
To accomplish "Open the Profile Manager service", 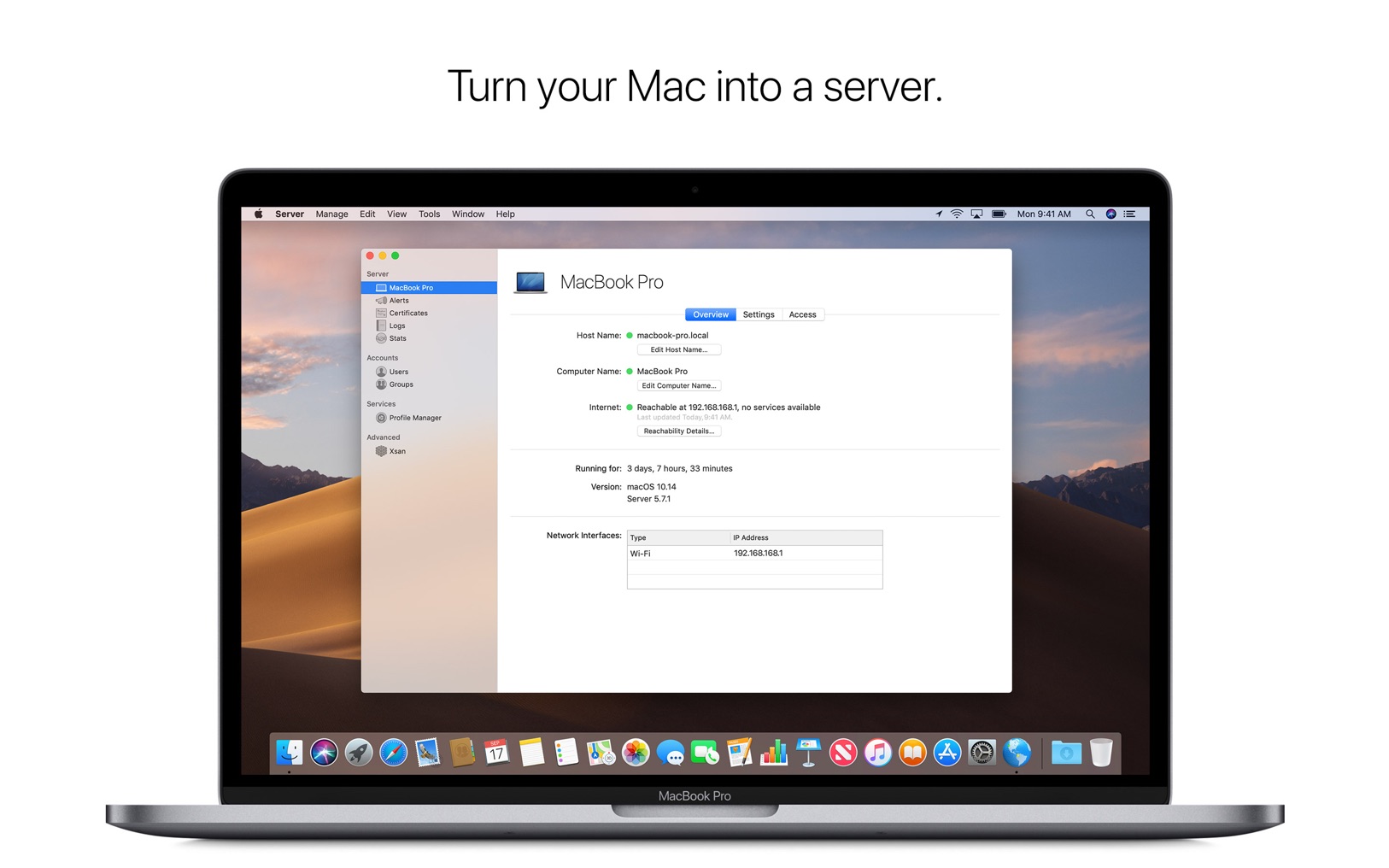I will tap(414, 418).
